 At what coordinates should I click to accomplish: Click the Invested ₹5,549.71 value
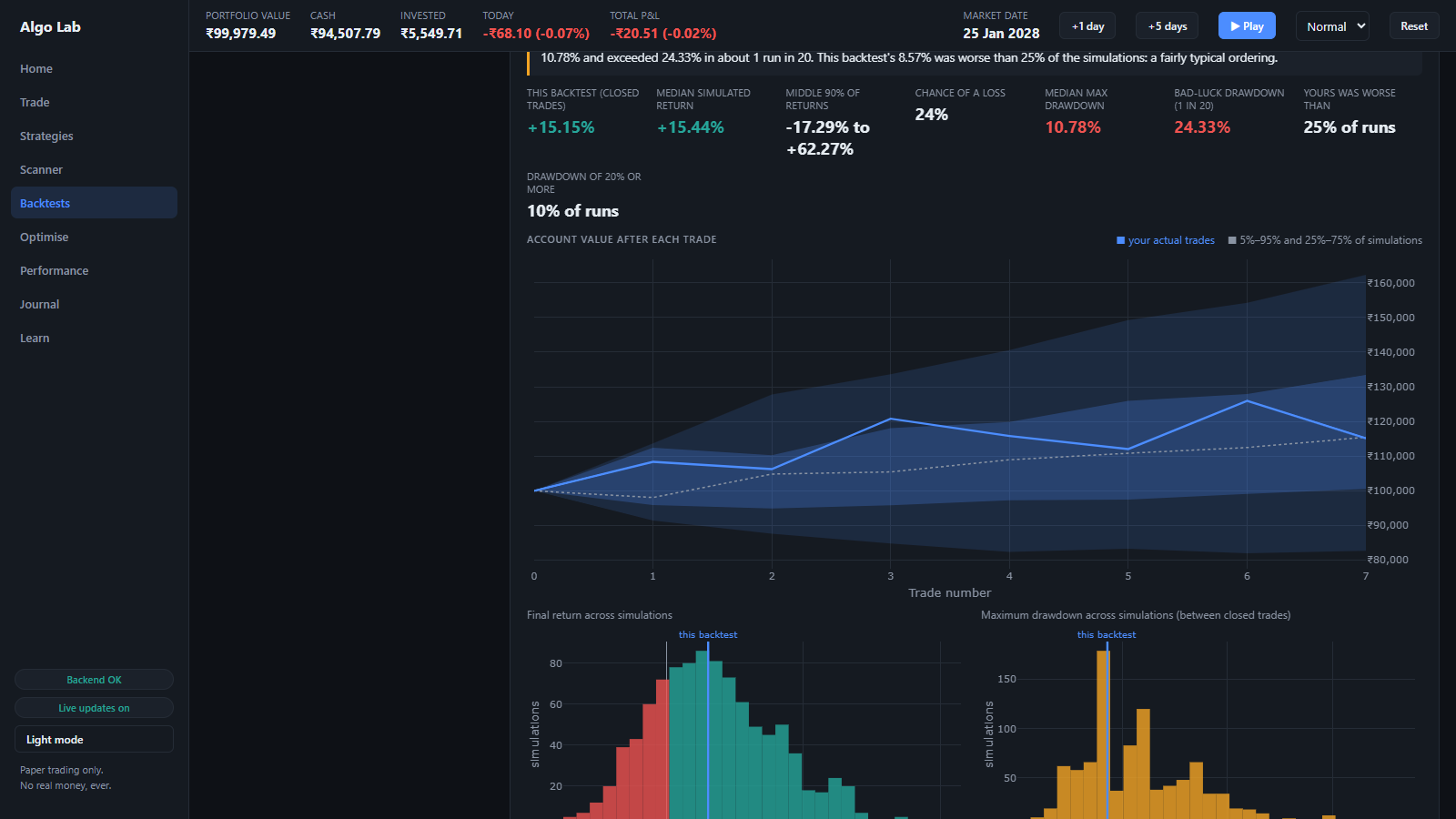(431, 34)
